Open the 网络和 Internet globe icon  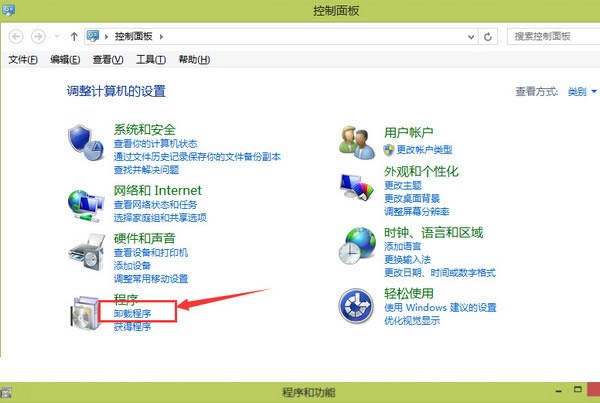pos(86,206)
